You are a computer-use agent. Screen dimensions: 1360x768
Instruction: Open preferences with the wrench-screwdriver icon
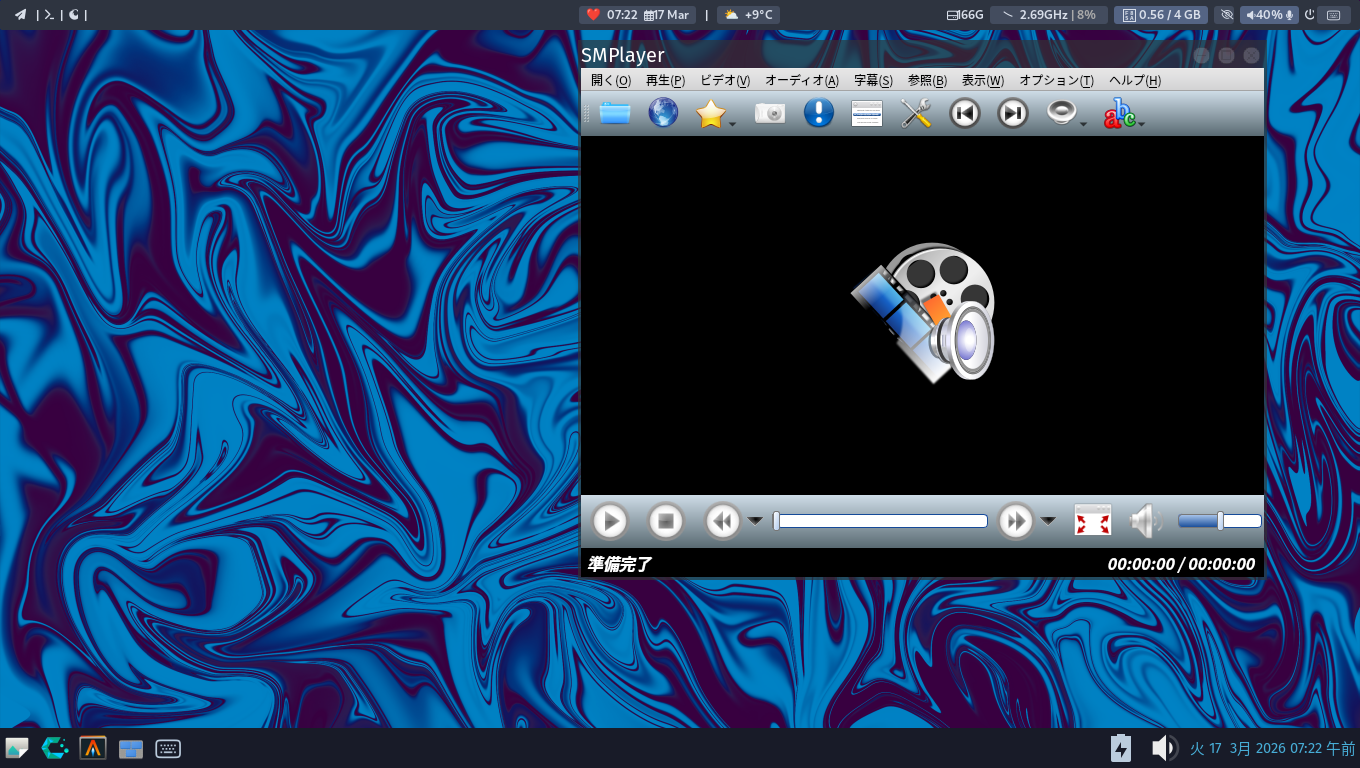(916, 113)
